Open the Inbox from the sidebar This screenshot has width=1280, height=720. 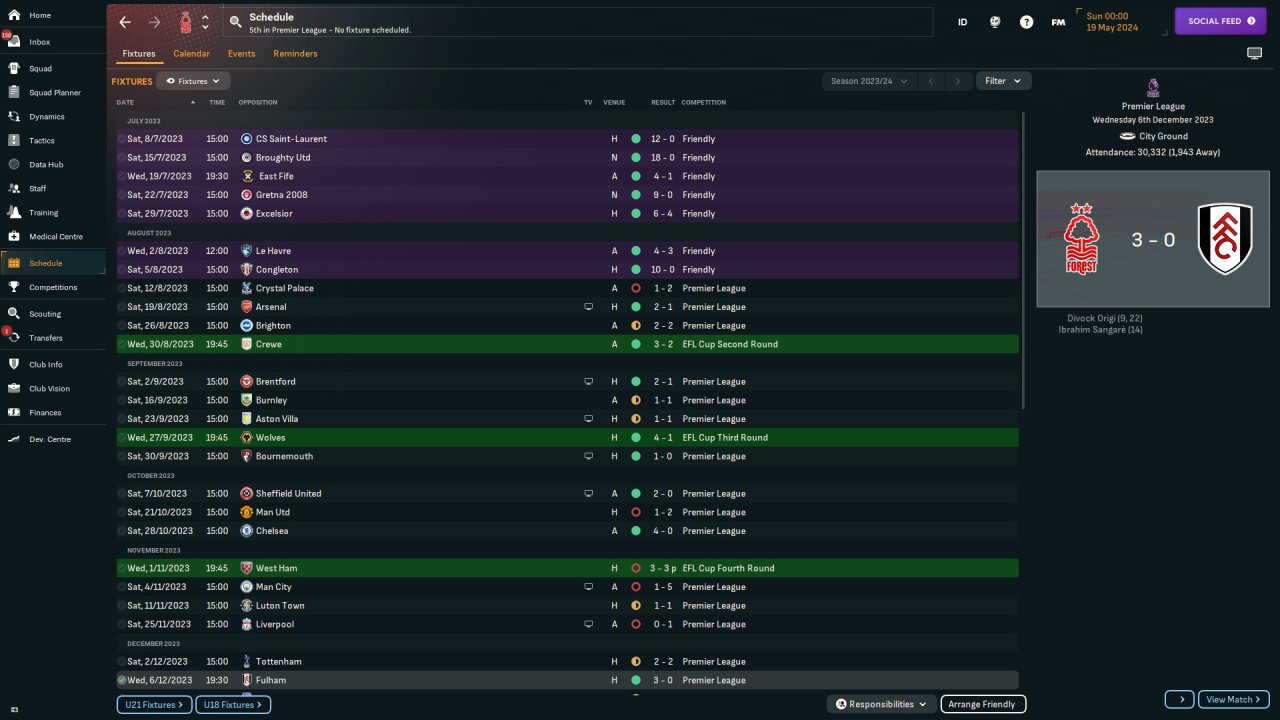point(40,42)
